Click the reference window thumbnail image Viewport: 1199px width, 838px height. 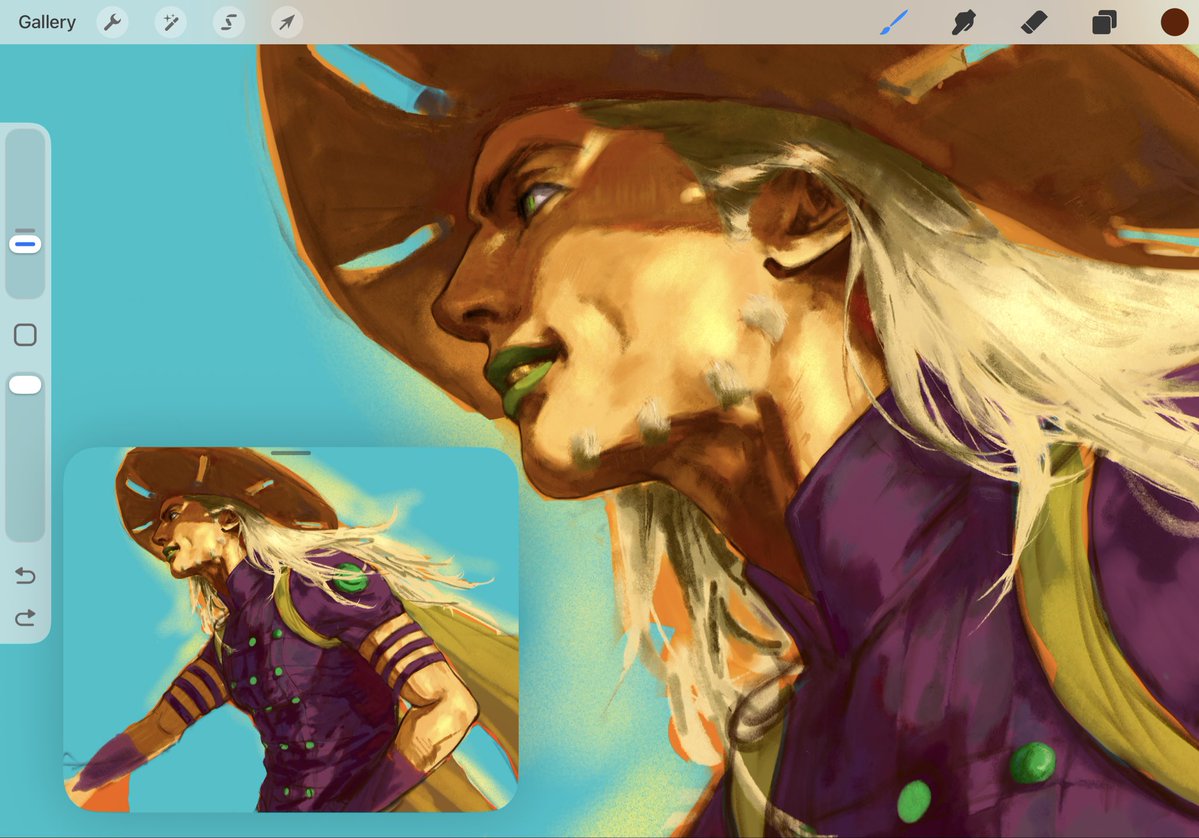291,629
